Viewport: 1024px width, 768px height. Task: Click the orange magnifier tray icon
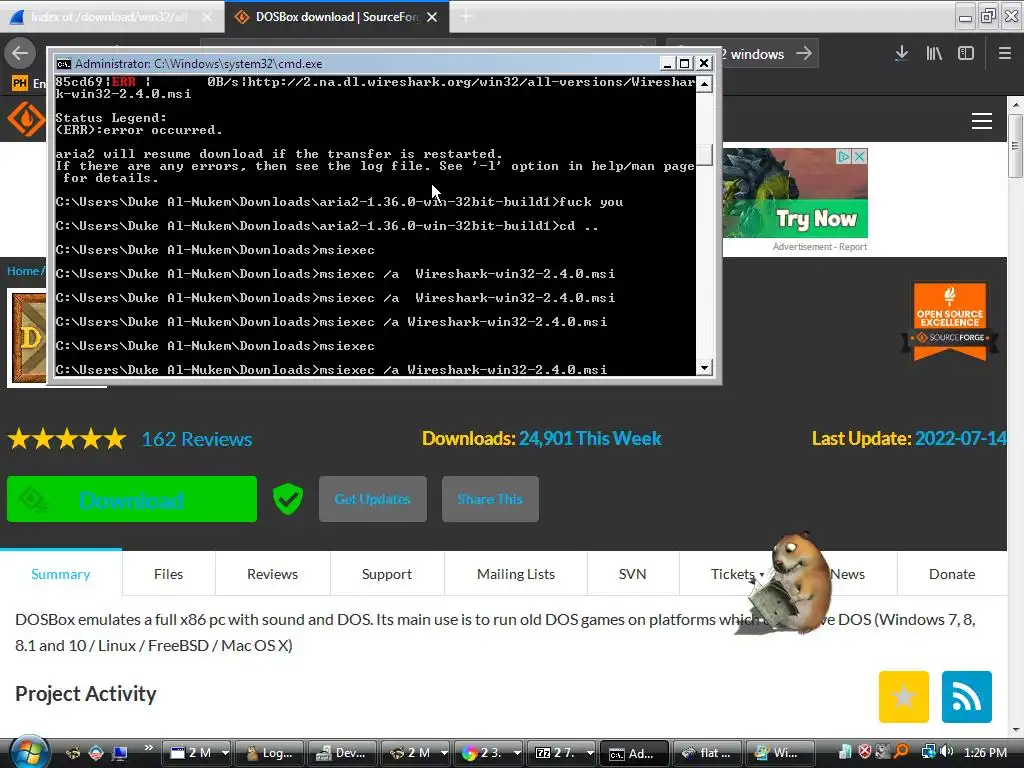pos(901,752)
